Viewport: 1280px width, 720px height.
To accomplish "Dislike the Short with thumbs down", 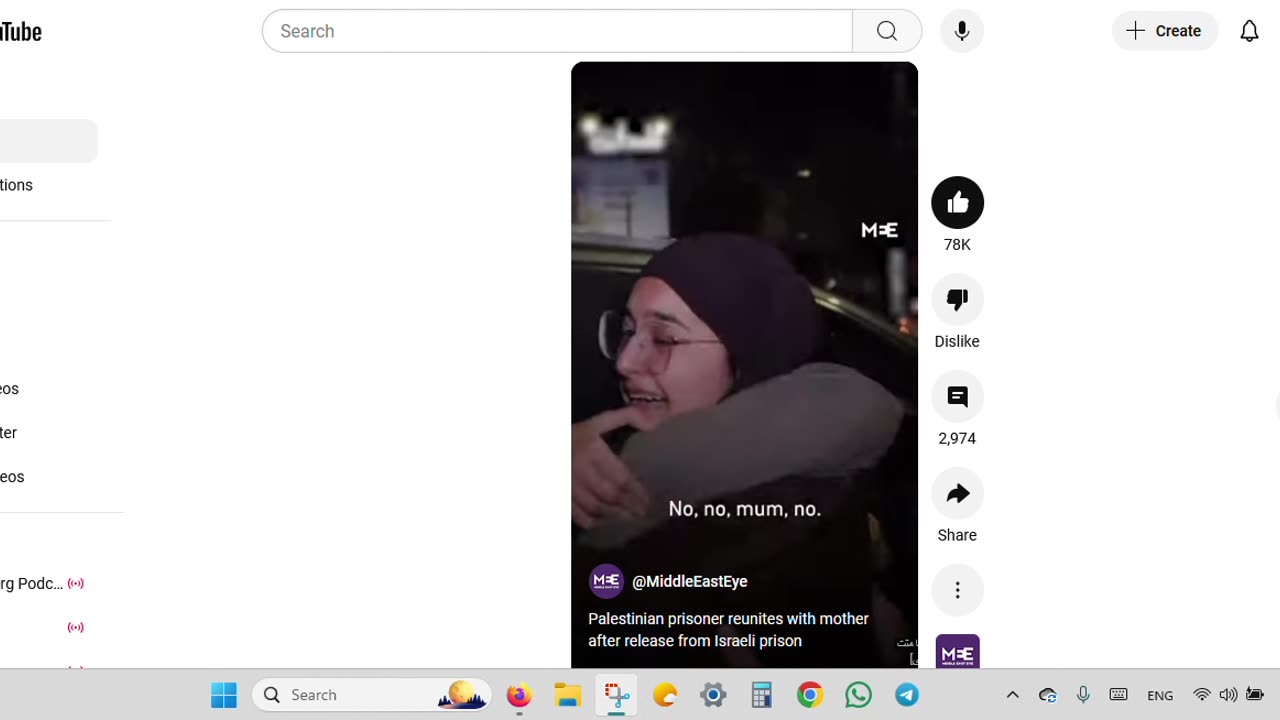I will [x=957, y=300].
